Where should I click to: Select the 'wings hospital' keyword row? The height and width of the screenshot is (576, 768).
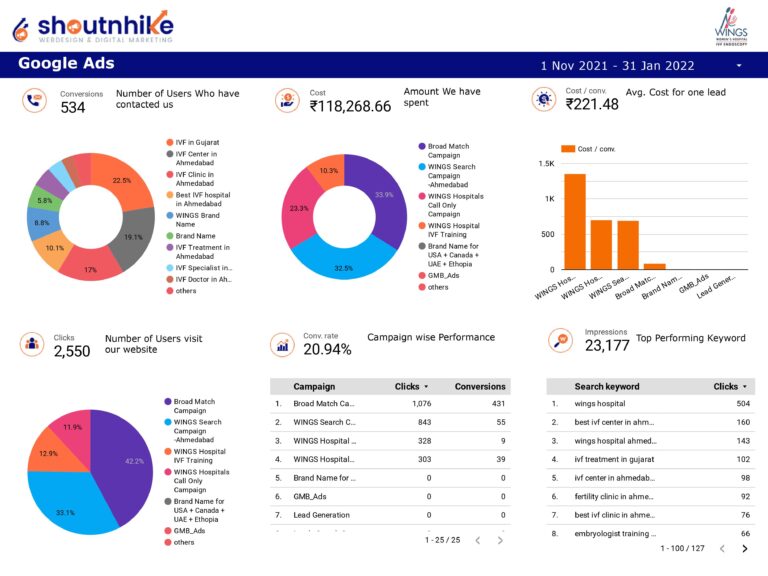[600, 404]
